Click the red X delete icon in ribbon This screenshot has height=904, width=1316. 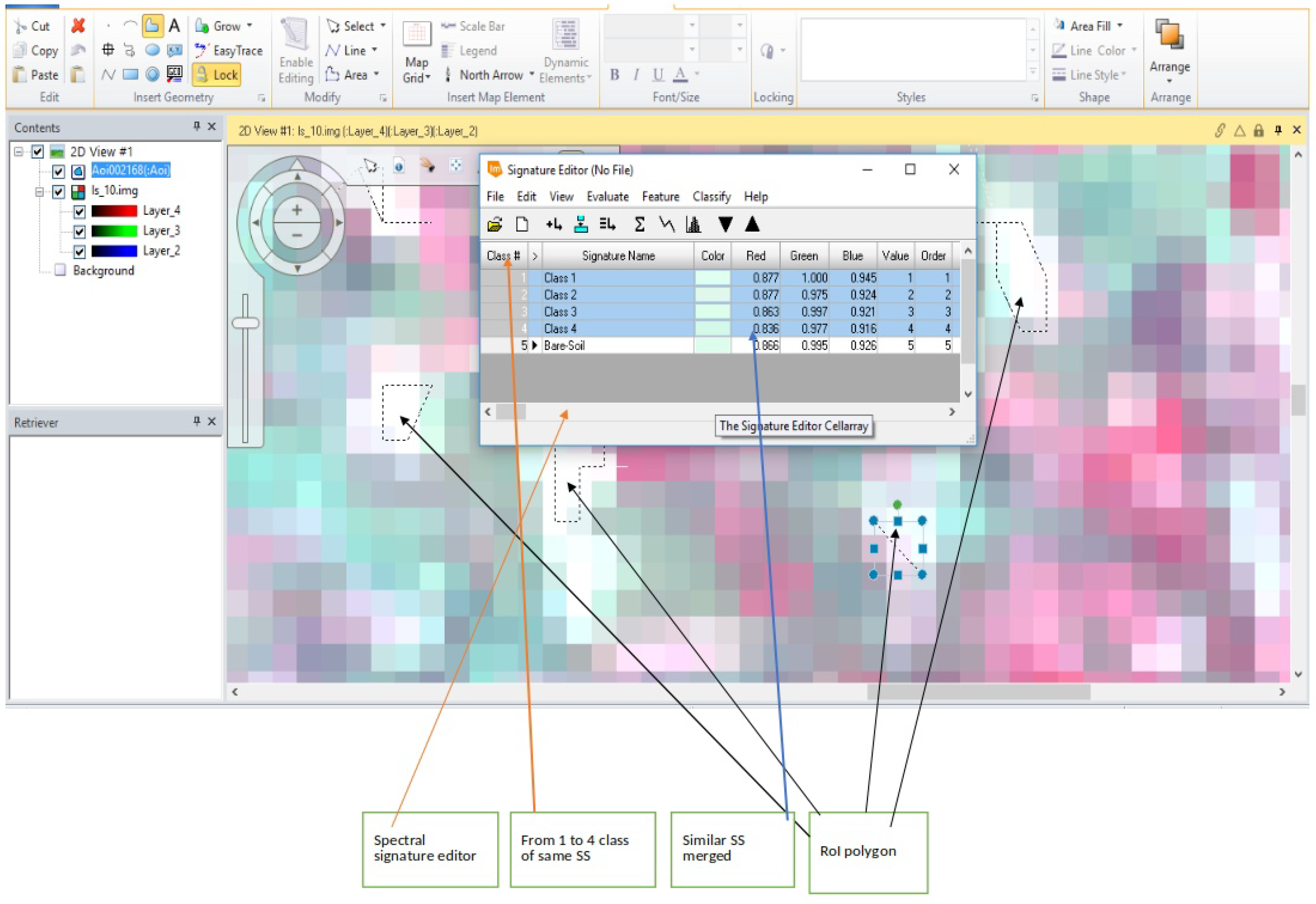click(78, 26)
